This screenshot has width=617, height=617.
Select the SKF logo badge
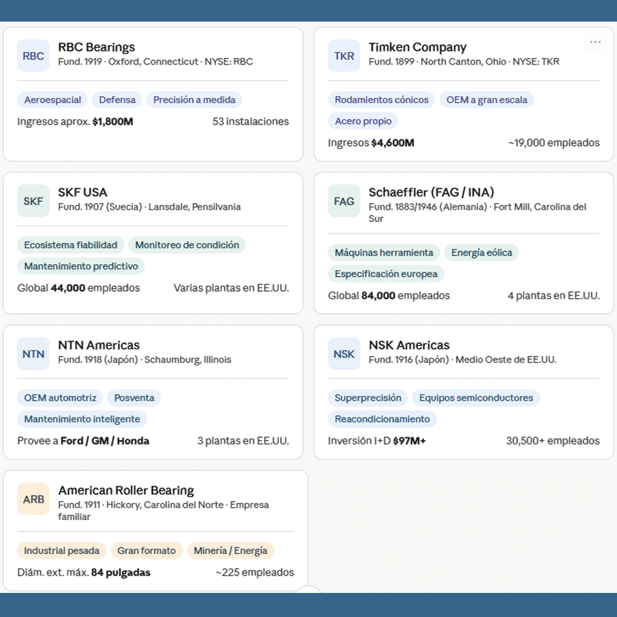(x=33, y=201)
